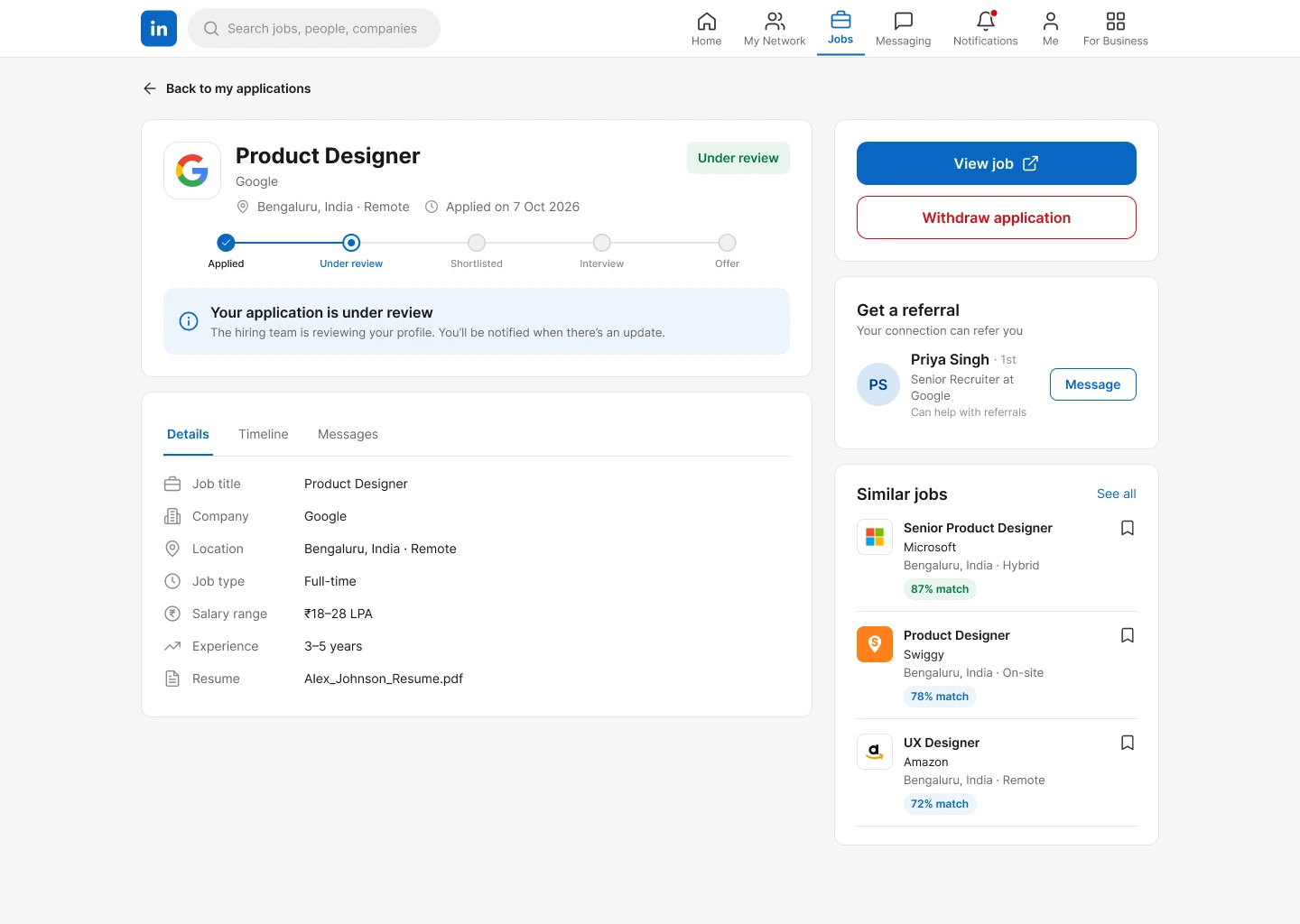Click the Shortlisted progress step marker
Image resolution: width=1300 pixels, height=924 pixels.
[477, 243]
